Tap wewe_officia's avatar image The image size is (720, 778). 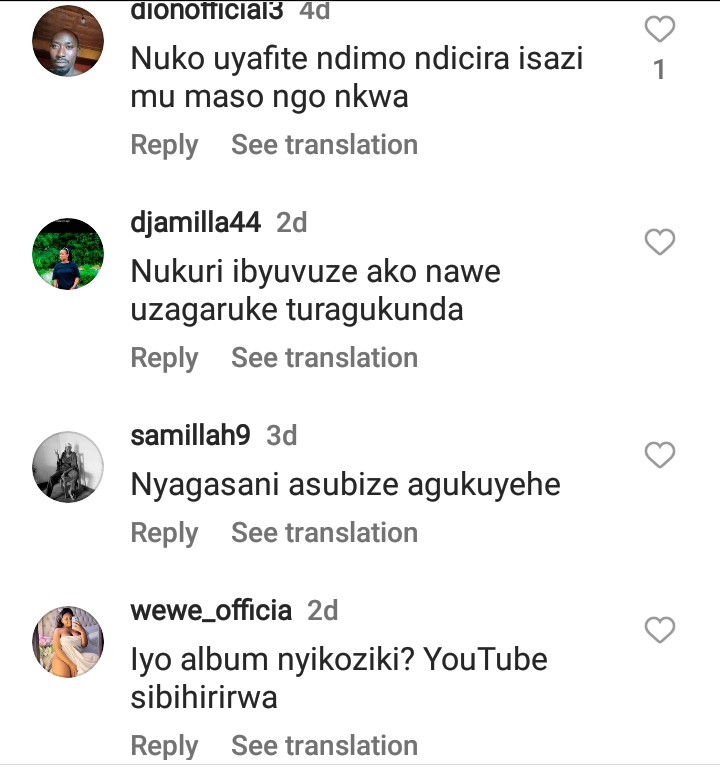(x=68, y=641)
